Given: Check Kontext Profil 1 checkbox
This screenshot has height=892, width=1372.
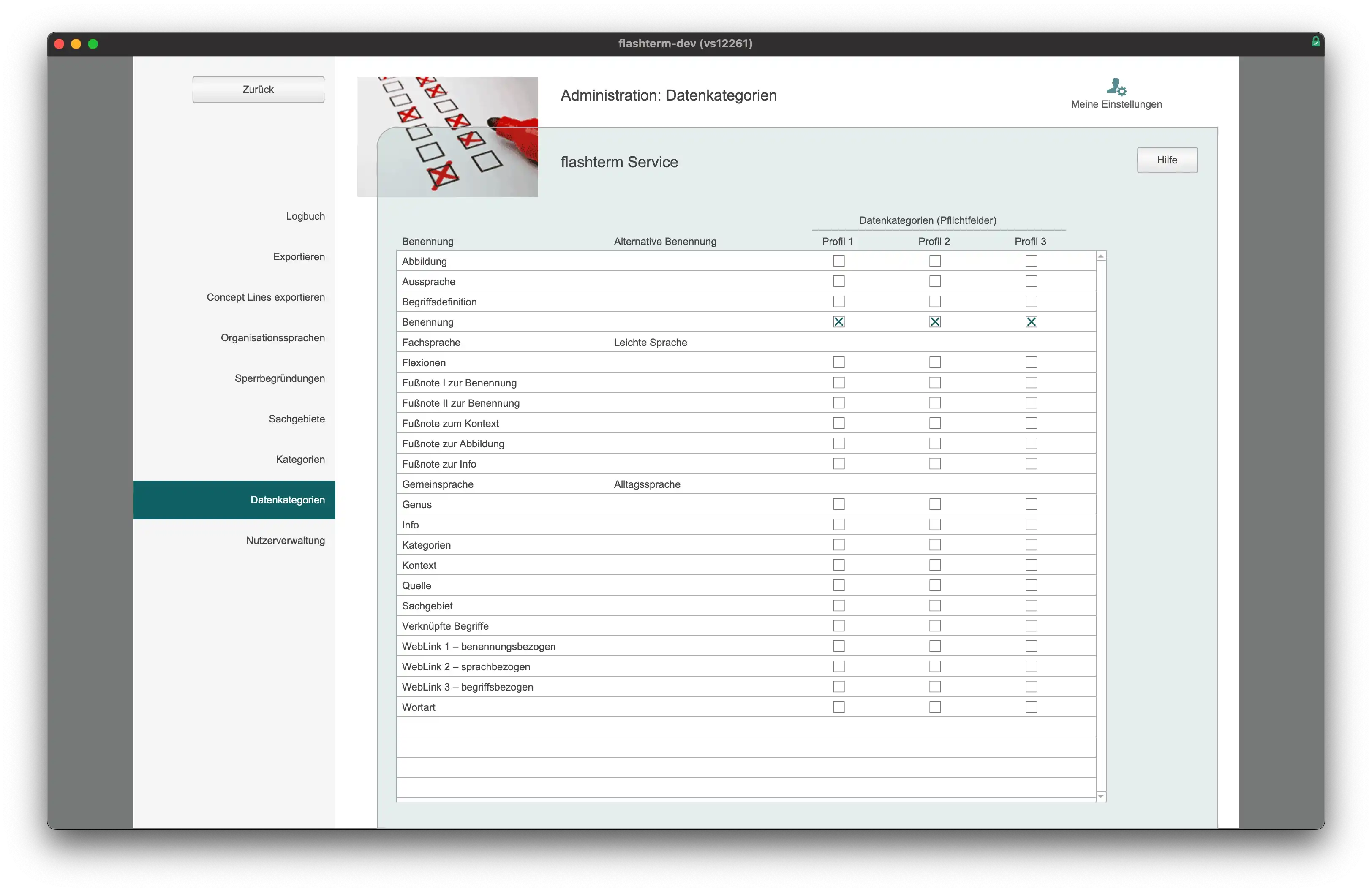Looking at the screenshot, I should point(838,565).
